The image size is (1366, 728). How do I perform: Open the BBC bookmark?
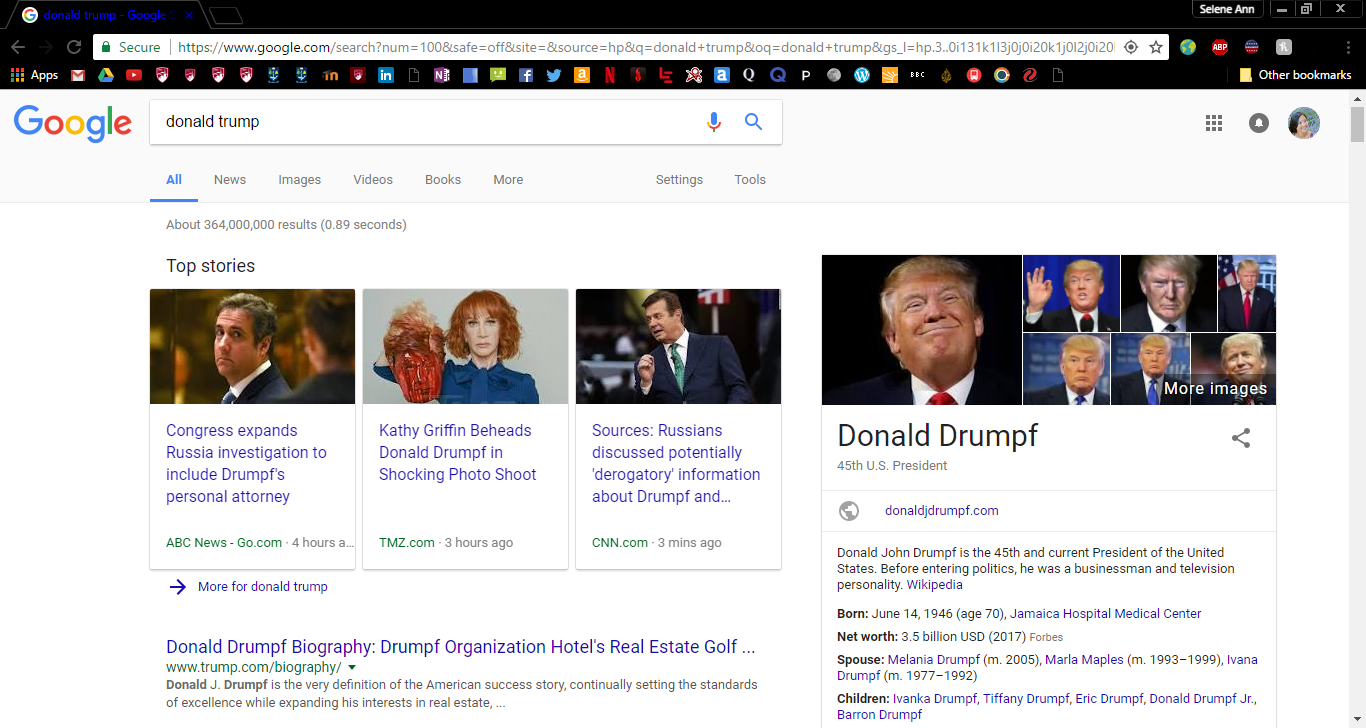pyautogui.click(x=918, y=75)
